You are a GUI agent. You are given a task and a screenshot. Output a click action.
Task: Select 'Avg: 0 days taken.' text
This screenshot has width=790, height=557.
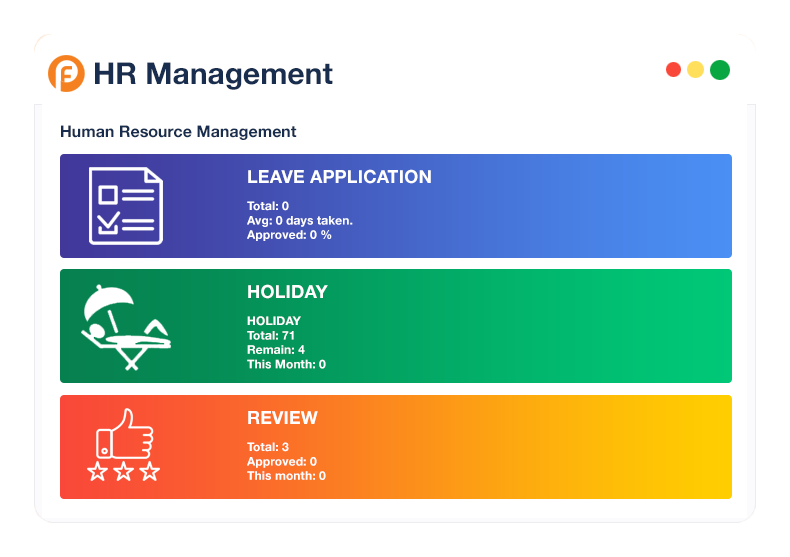(300, 221)
